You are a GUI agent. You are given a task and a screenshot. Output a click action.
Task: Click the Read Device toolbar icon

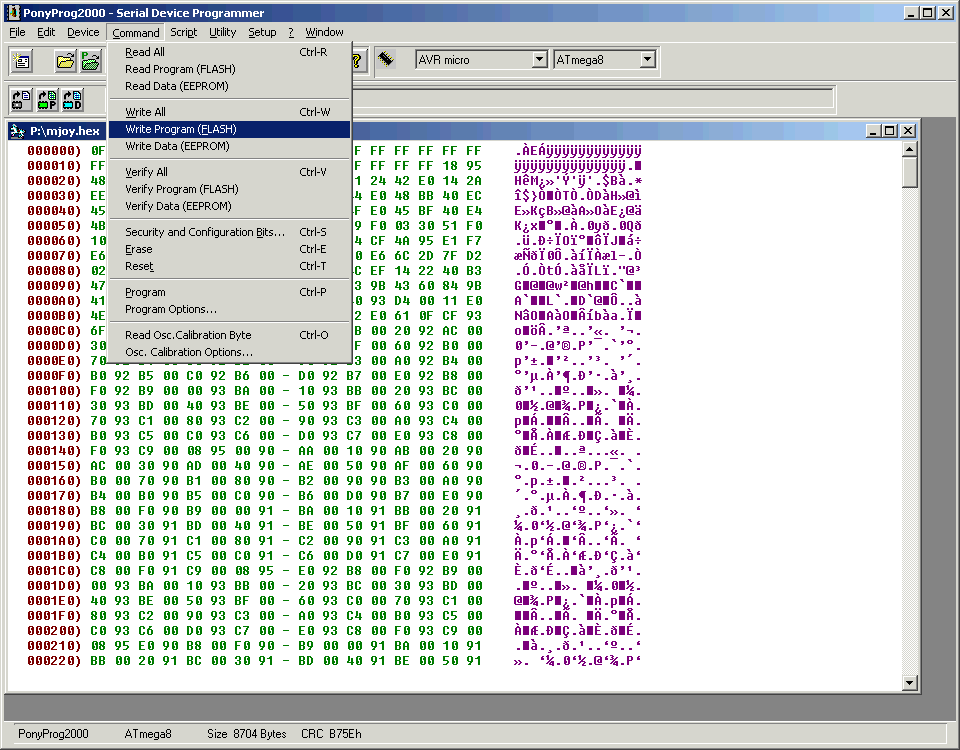tap(21, 99)
